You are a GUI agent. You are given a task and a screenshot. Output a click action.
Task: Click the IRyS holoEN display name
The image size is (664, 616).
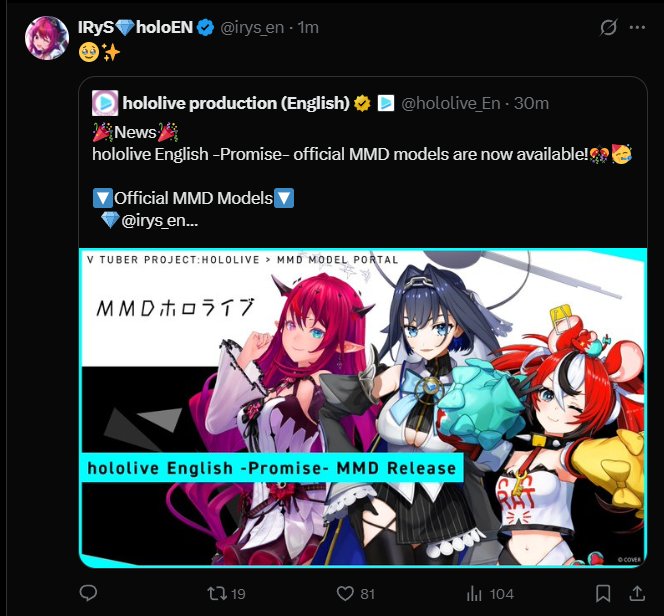pyautogui.click(x=136, y=28)
